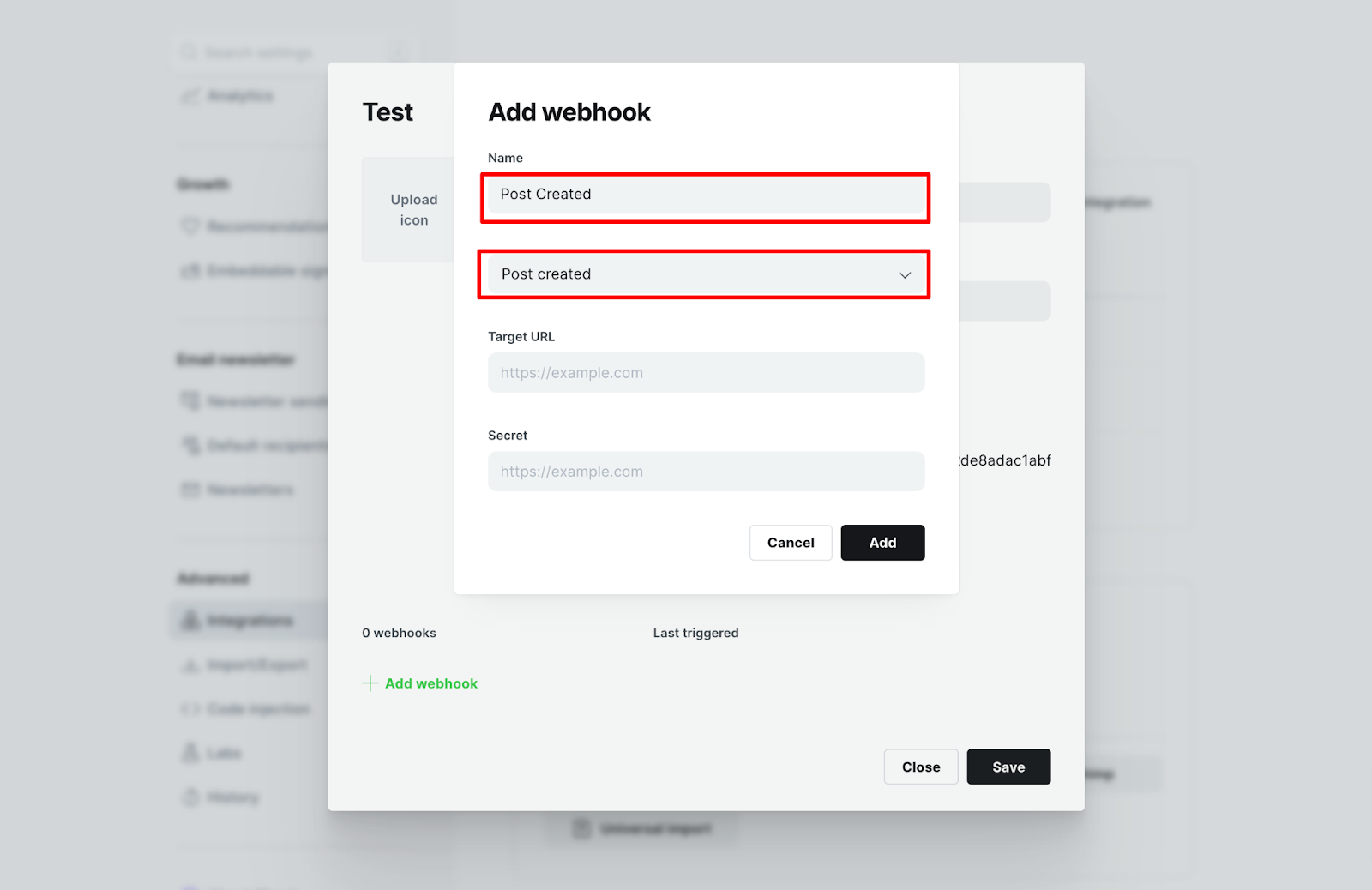Viewport: 1372px width, 890px height.
Task: Click the Recommendations heart icon
Action: coord(190,226)
